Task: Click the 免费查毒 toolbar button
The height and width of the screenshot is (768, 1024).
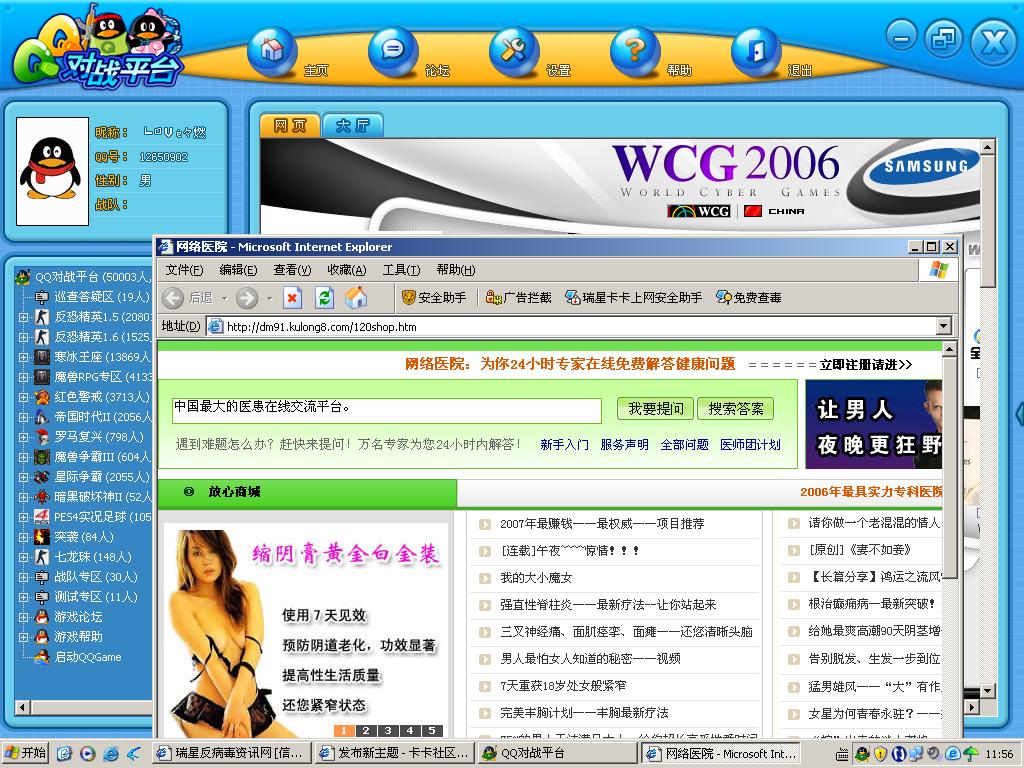Action: pos(748,298)
